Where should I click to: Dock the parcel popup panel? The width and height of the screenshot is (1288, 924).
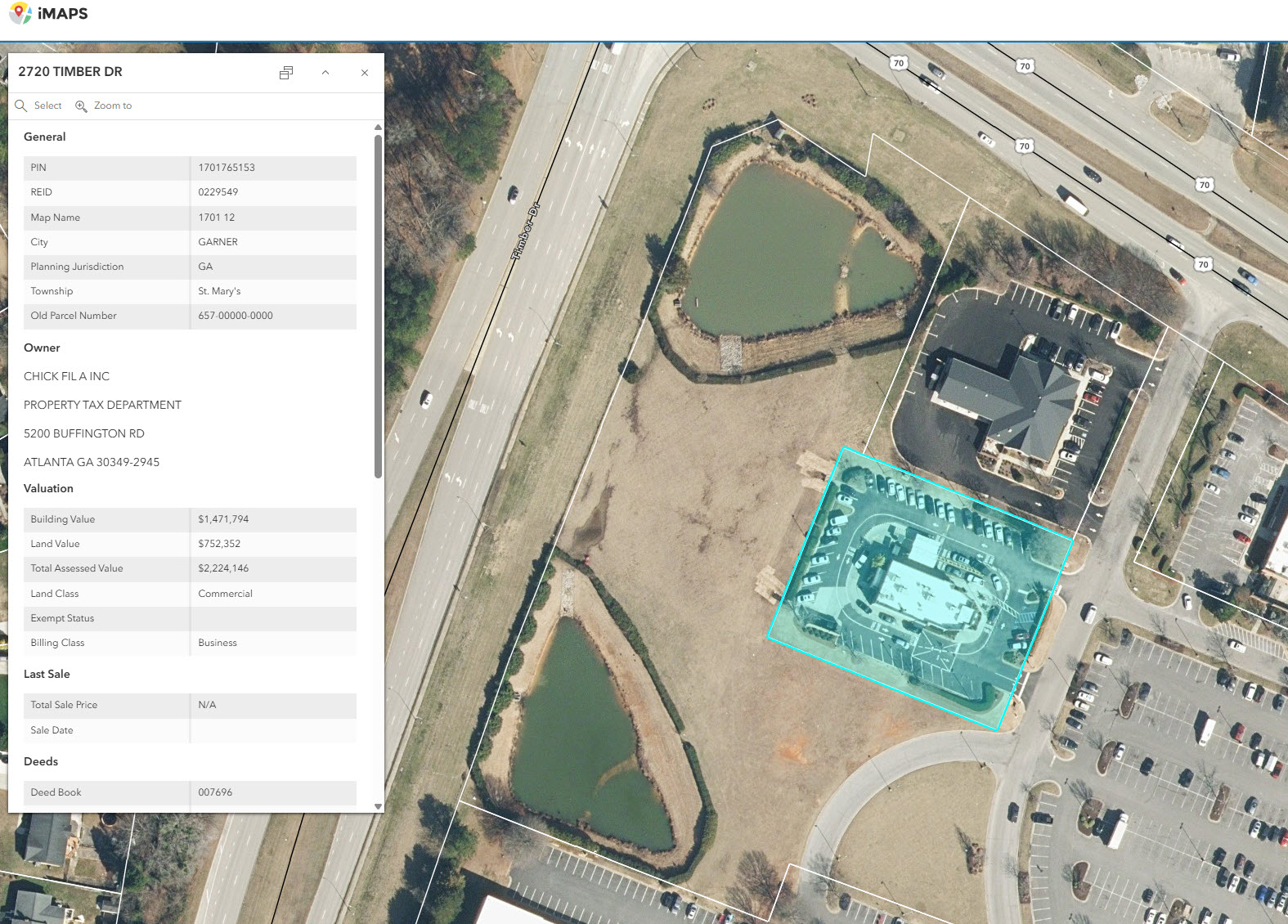click(285, 73)
